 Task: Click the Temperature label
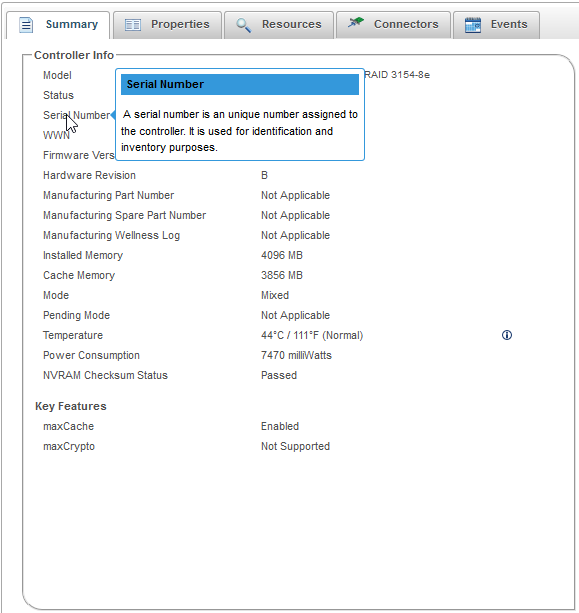tap(73, 335)
